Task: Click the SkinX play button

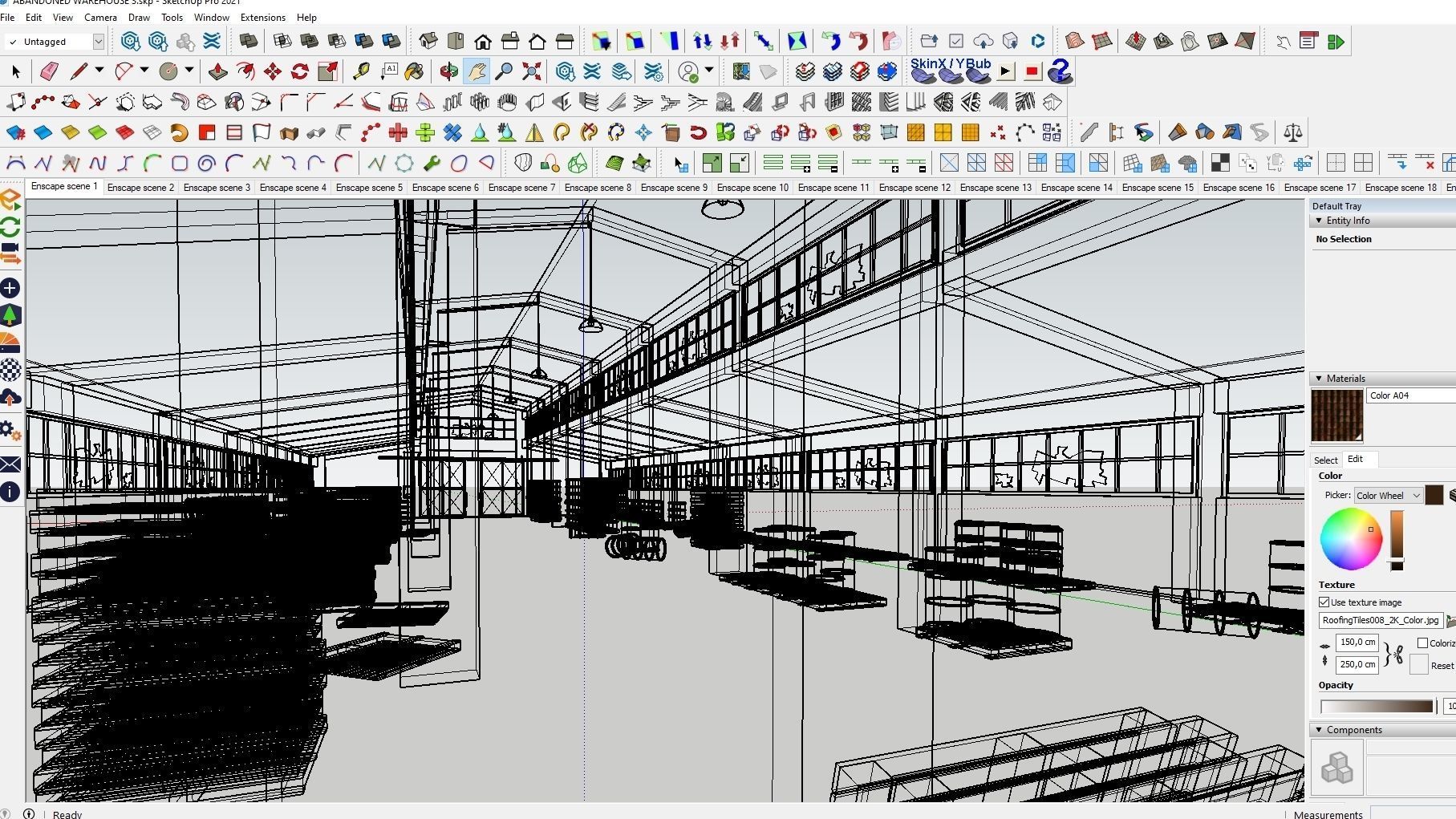Action: coord(1005,72)
